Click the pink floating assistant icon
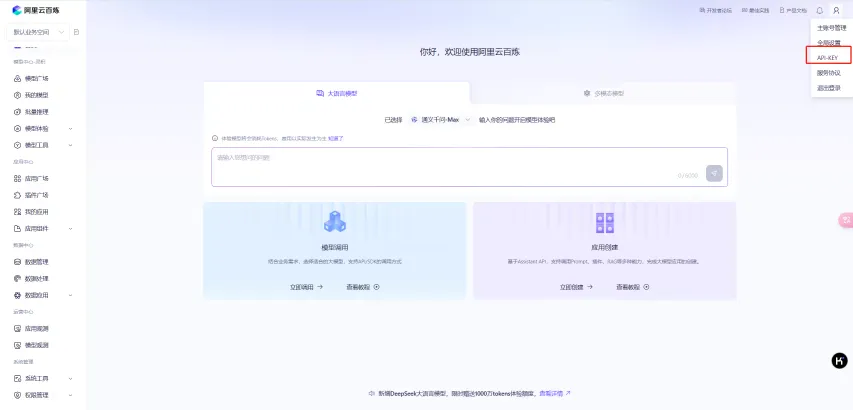The image size is (853, 410). coord(846,220)
